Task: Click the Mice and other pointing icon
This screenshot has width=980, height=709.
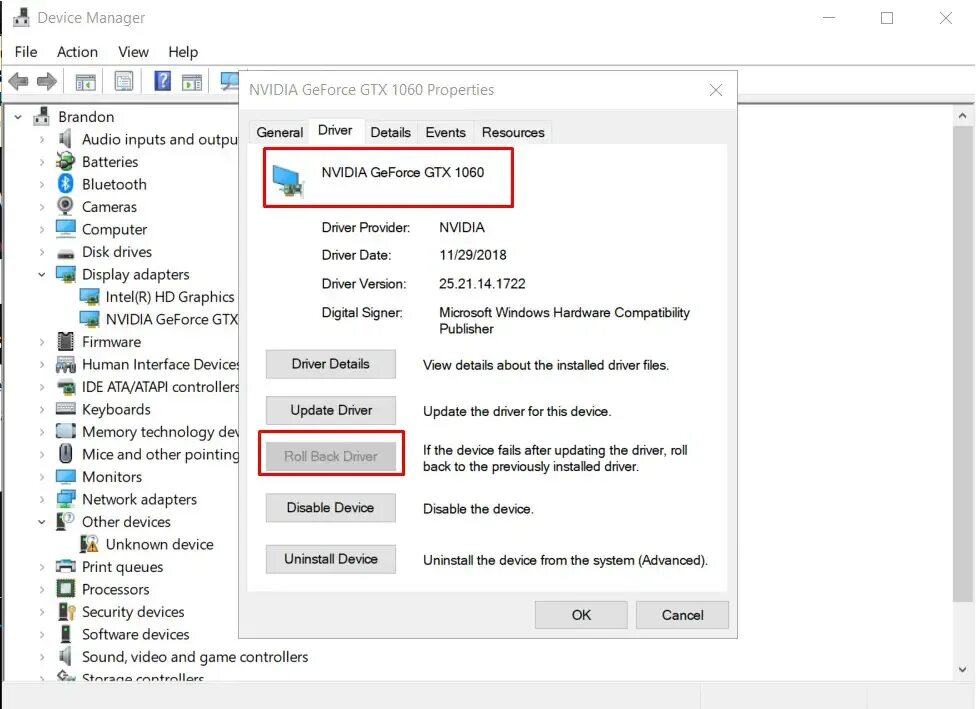Action: point(66,453)
